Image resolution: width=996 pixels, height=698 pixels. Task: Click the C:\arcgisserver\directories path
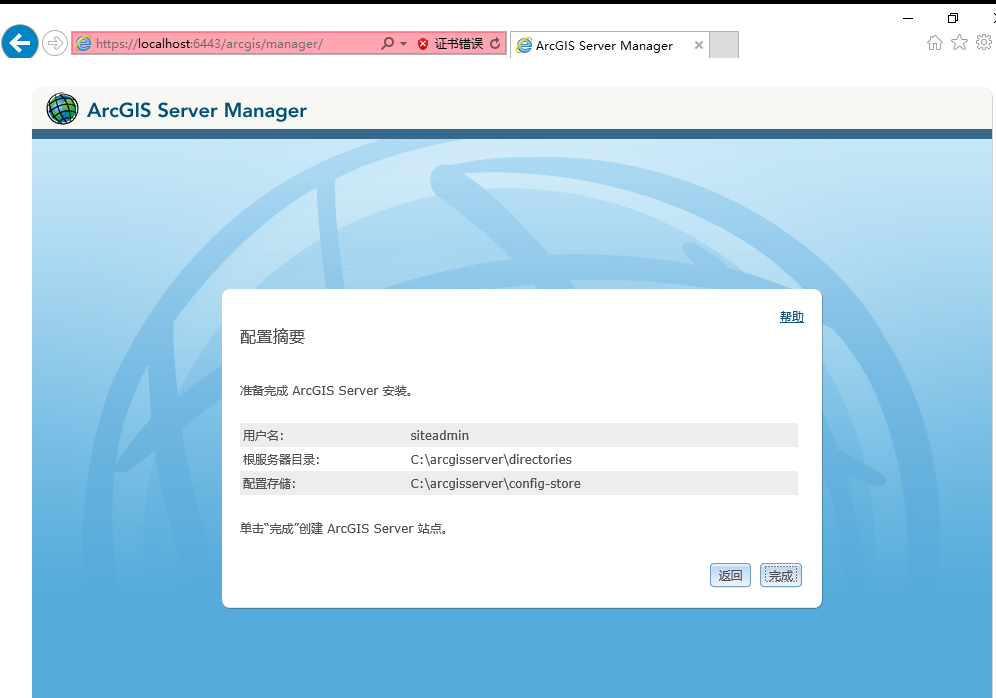[491, 460]
